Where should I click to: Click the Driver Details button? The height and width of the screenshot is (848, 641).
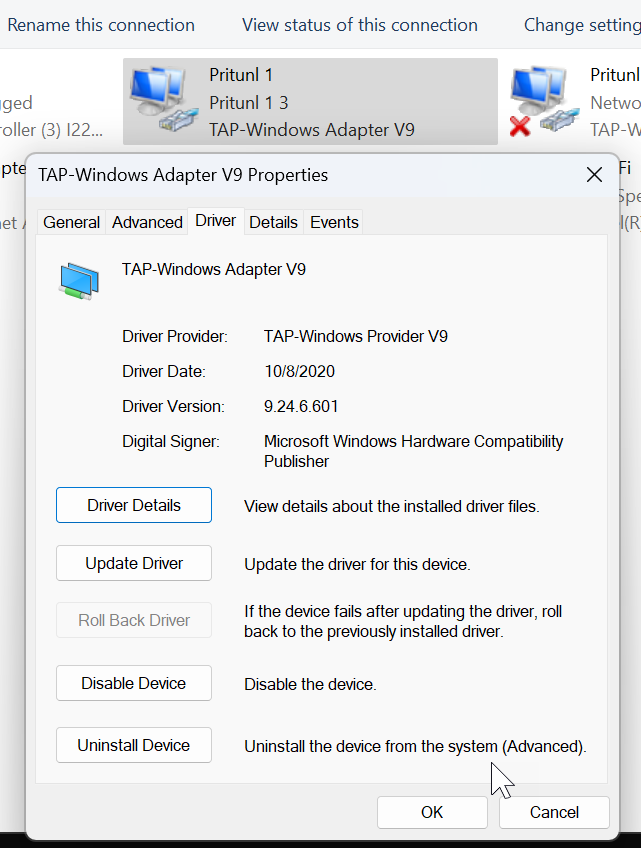tap(134, 505)
